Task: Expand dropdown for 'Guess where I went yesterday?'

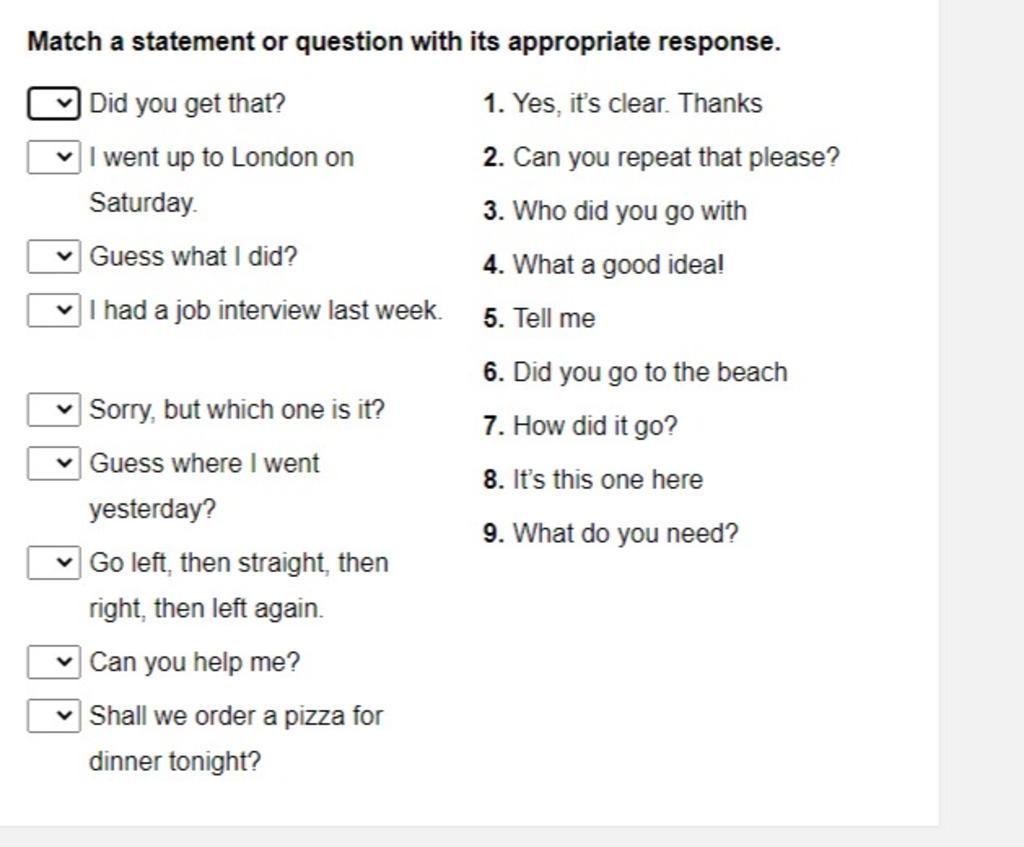Action: tap(54, 463)
